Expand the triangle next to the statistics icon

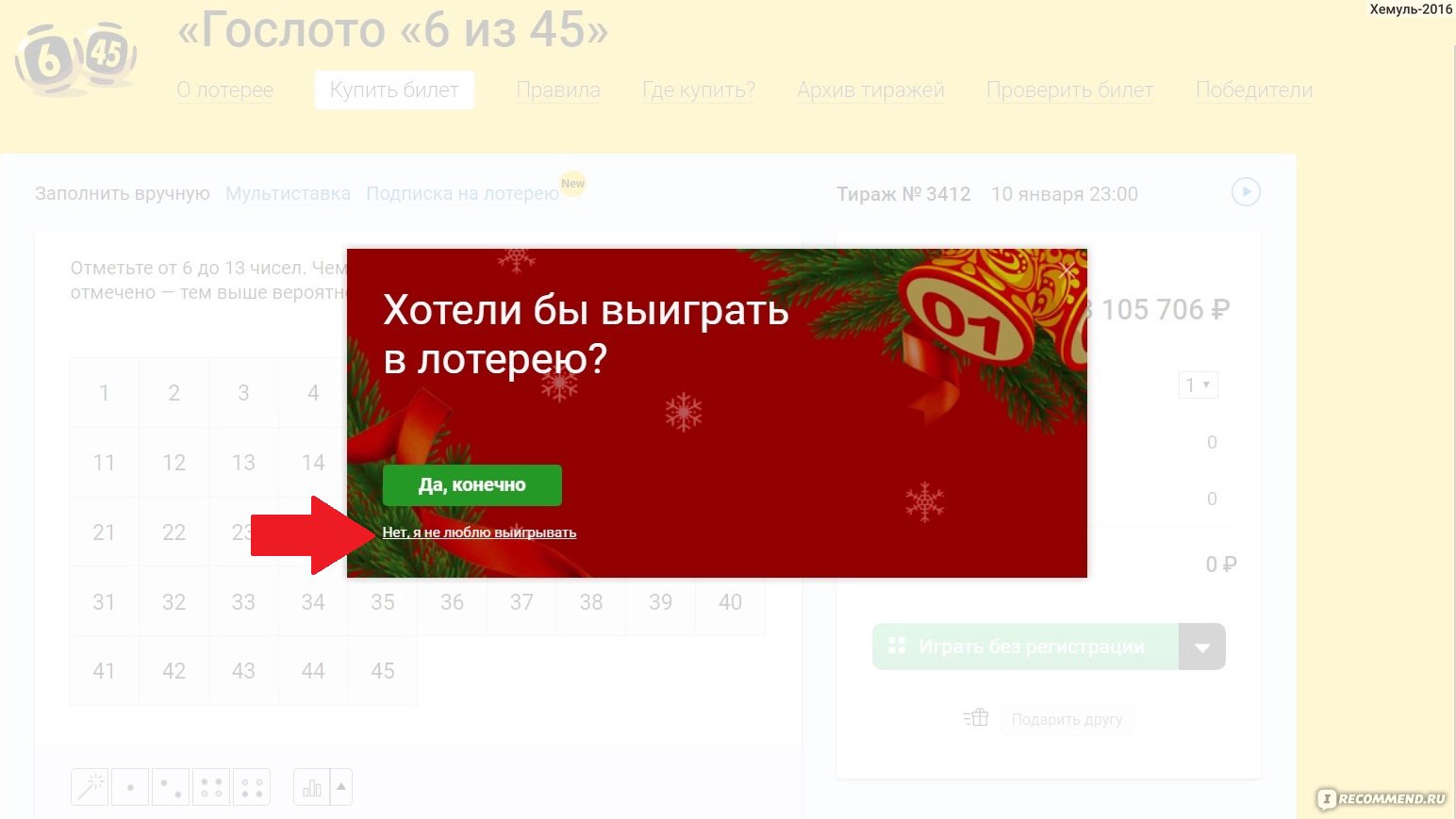tap(341, 787)
